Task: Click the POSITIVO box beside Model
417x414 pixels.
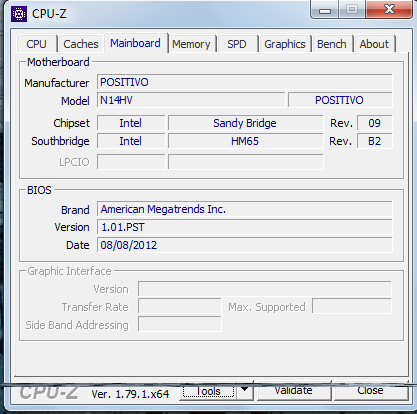Action: [x=340, y=100]
